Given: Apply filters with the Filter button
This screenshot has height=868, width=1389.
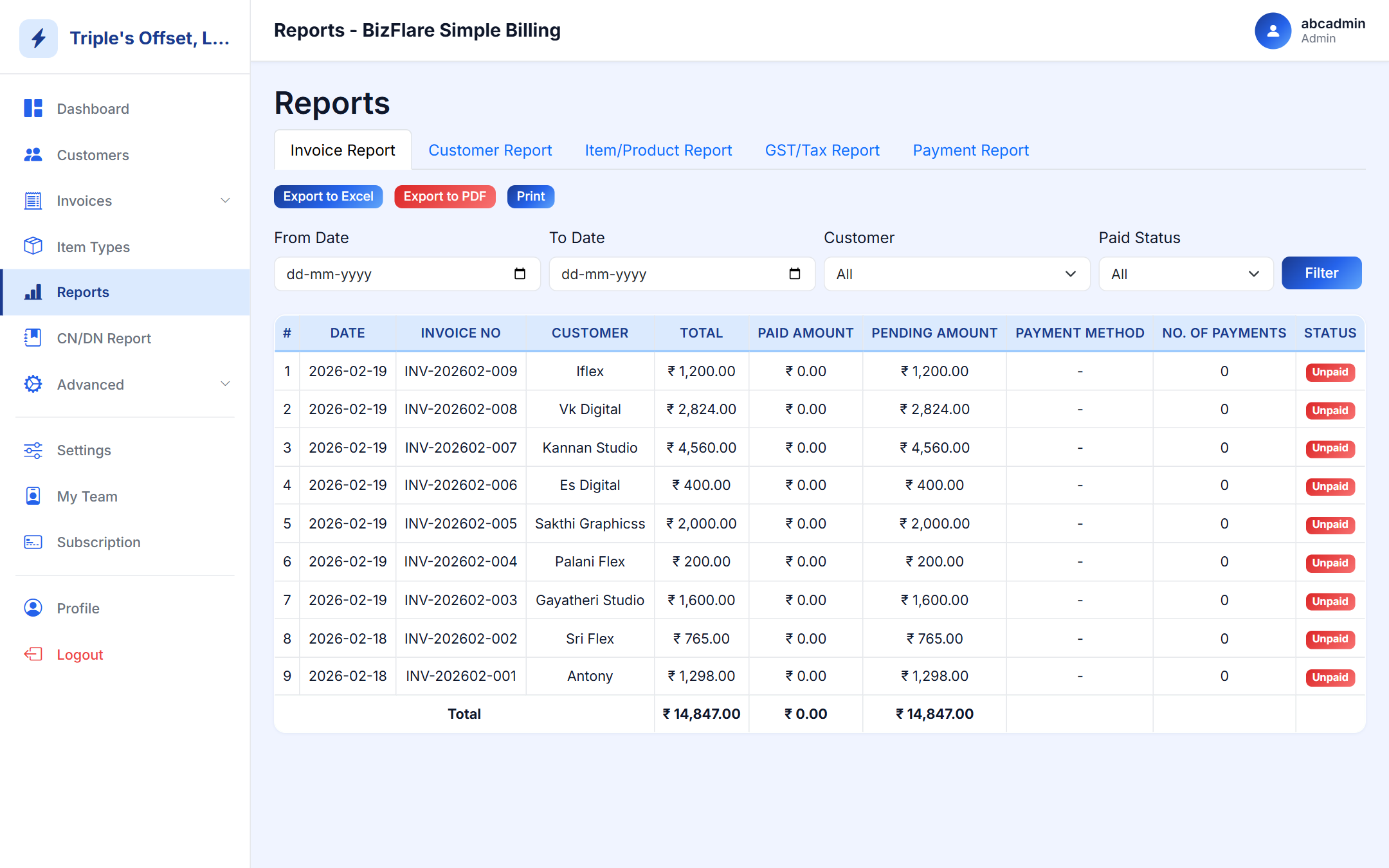Looking at the screenshot, I should (1321, 273).
